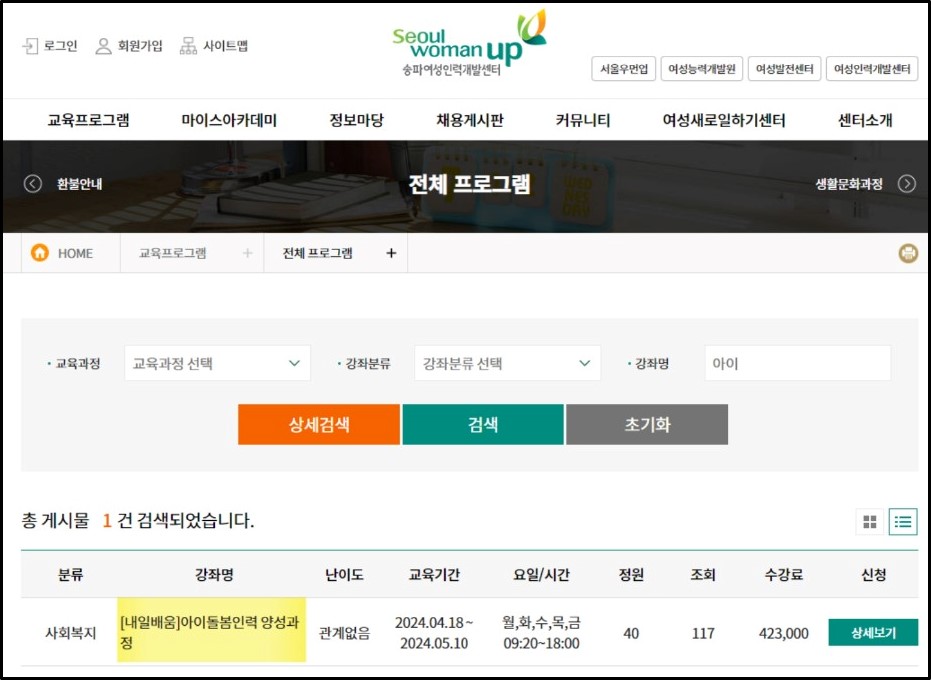Expand the 전체 프로그램 breadcrumb plus menu
931x680 pixels.
pos(390,253)
